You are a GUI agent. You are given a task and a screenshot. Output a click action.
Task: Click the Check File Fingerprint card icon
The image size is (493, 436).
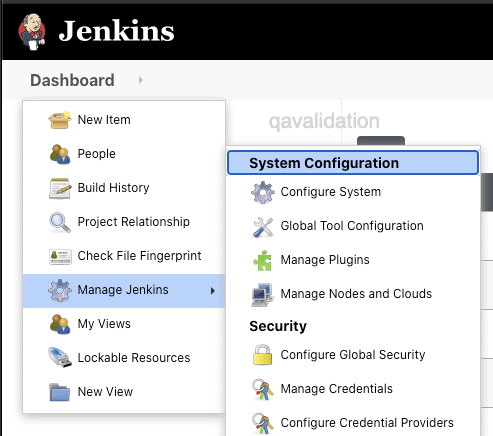pos(60,257)
